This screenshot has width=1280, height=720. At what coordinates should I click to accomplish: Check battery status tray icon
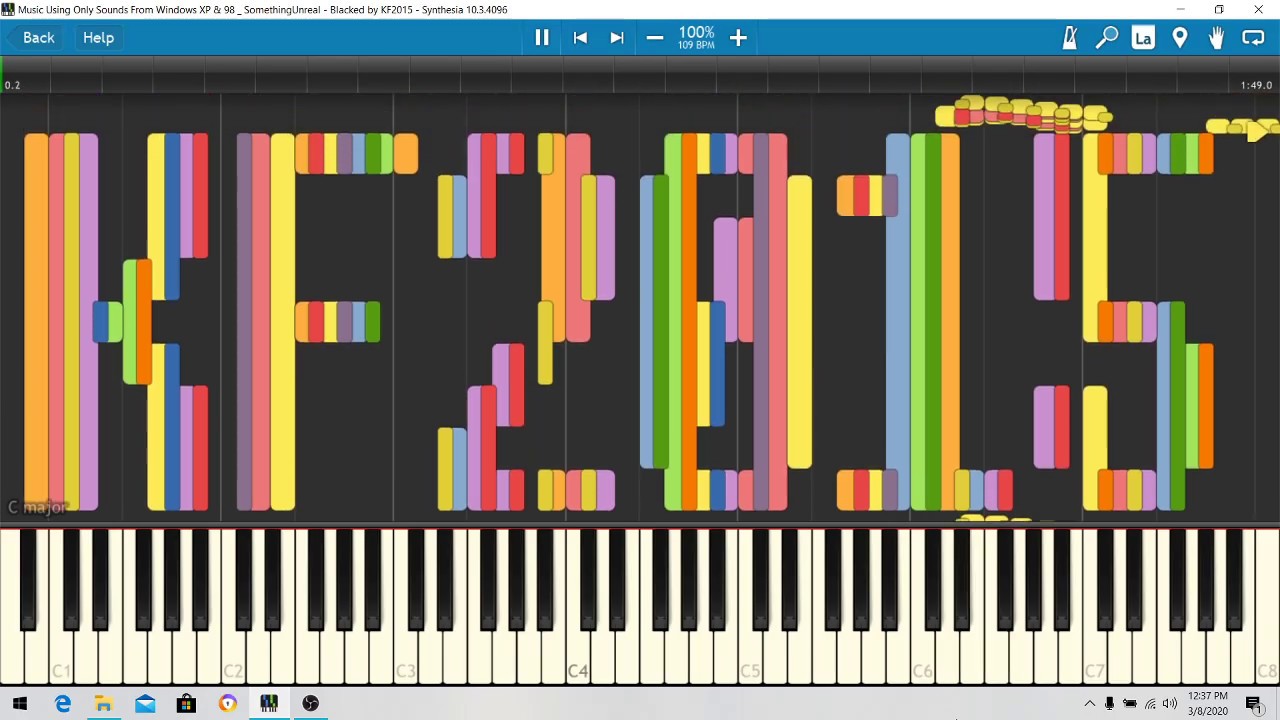(1130, 704)
